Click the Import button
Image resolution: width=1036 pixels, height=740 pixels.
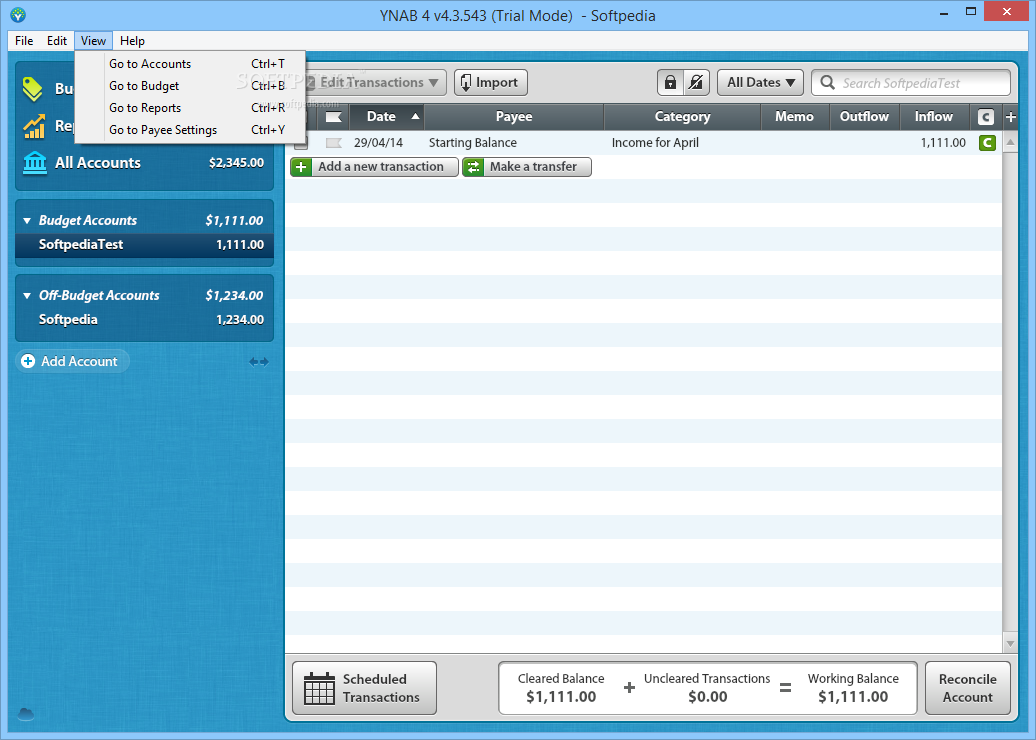(x=491, y=83)
